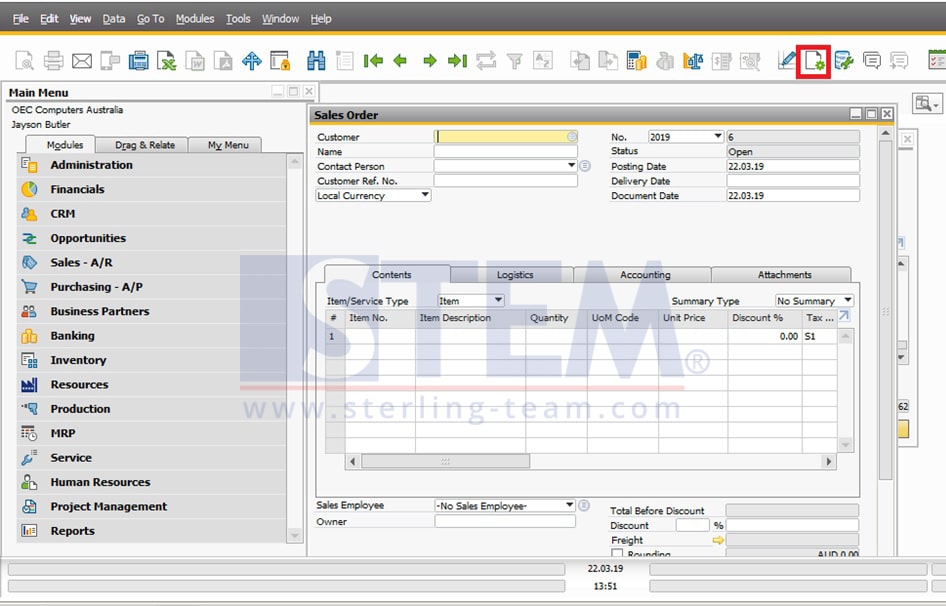The image size is (946, 606).
Task: Open the No. series 2019 dropdown
Action: pyautogui.click(x=717, y=136)
